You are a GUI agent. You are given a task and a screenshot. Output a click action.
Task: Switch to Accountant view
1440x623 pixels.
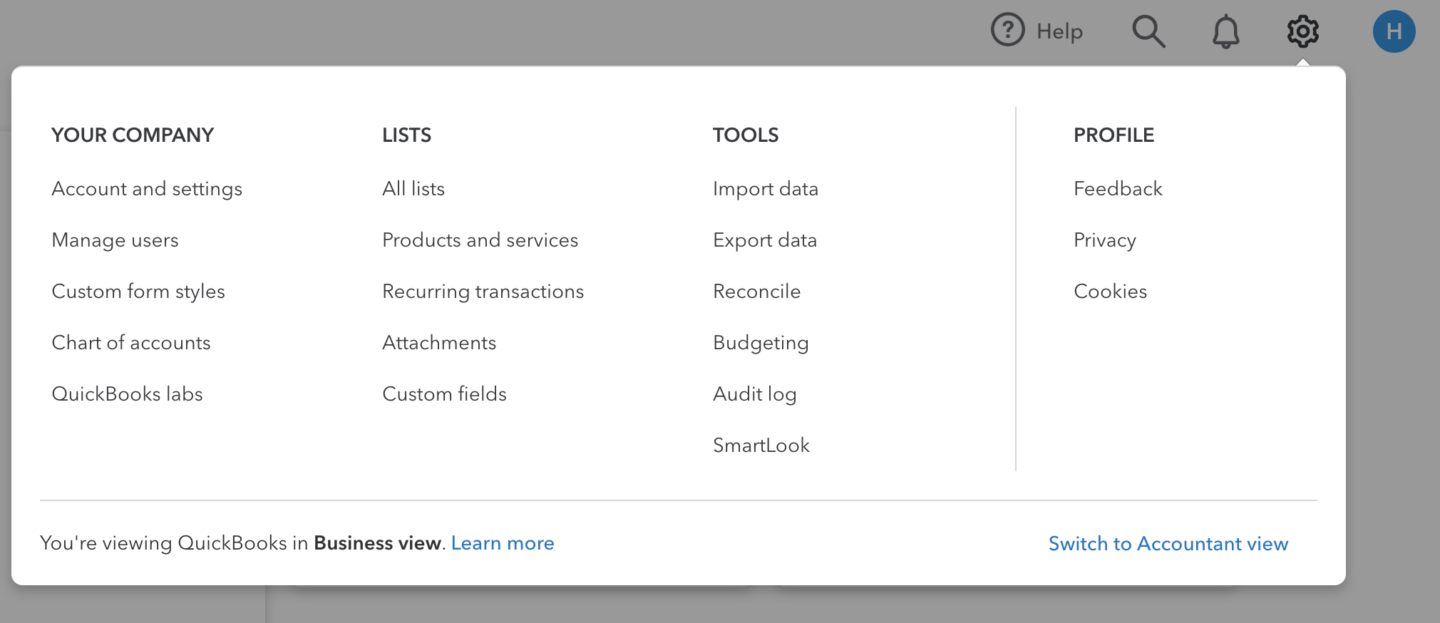tap(1168, 543)
